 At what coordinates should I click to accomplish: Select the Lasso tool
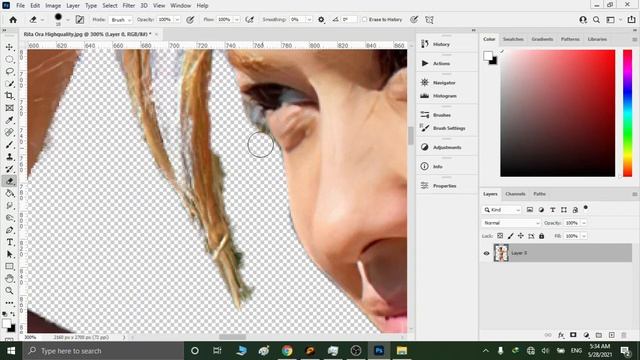pos(9,71)
